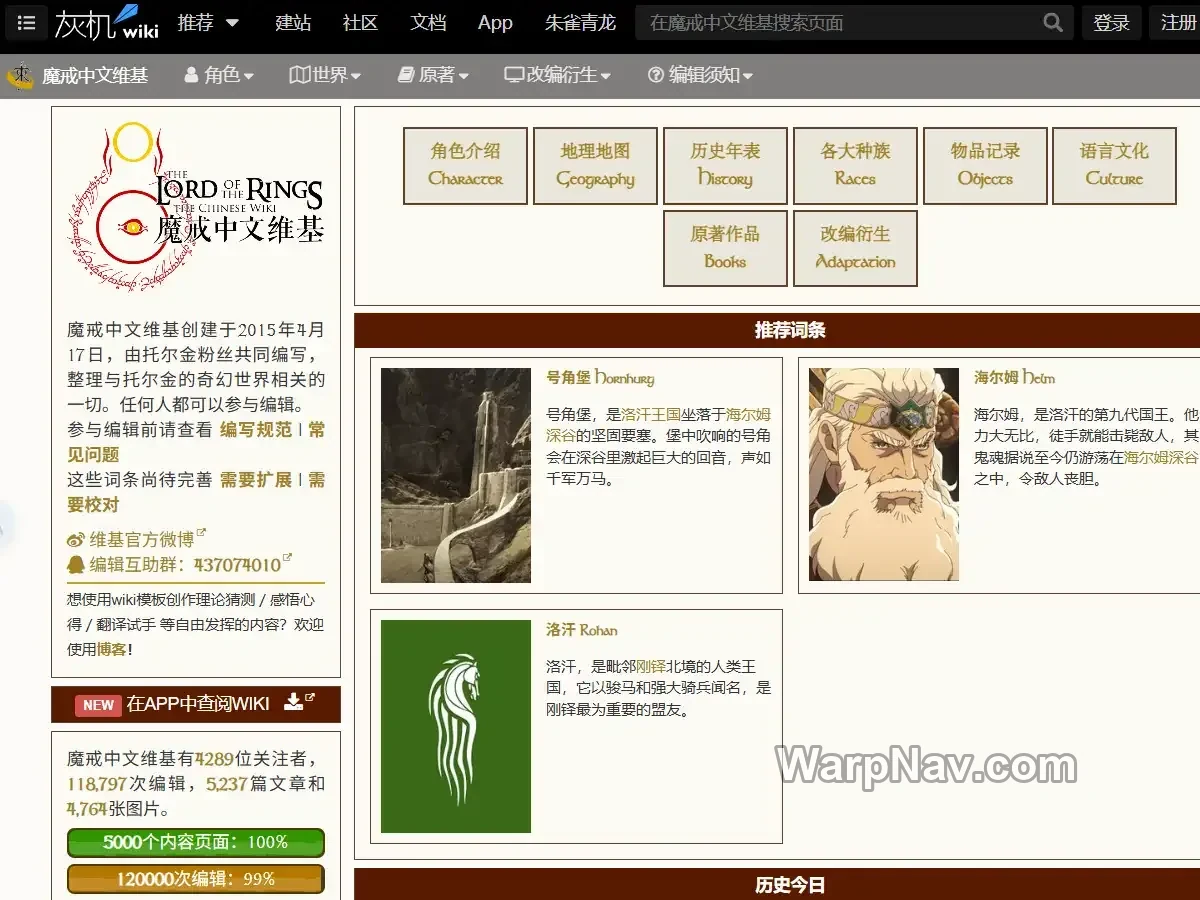Open the 需要扩展 link
1200x900 pixels.
coord(256,480)
